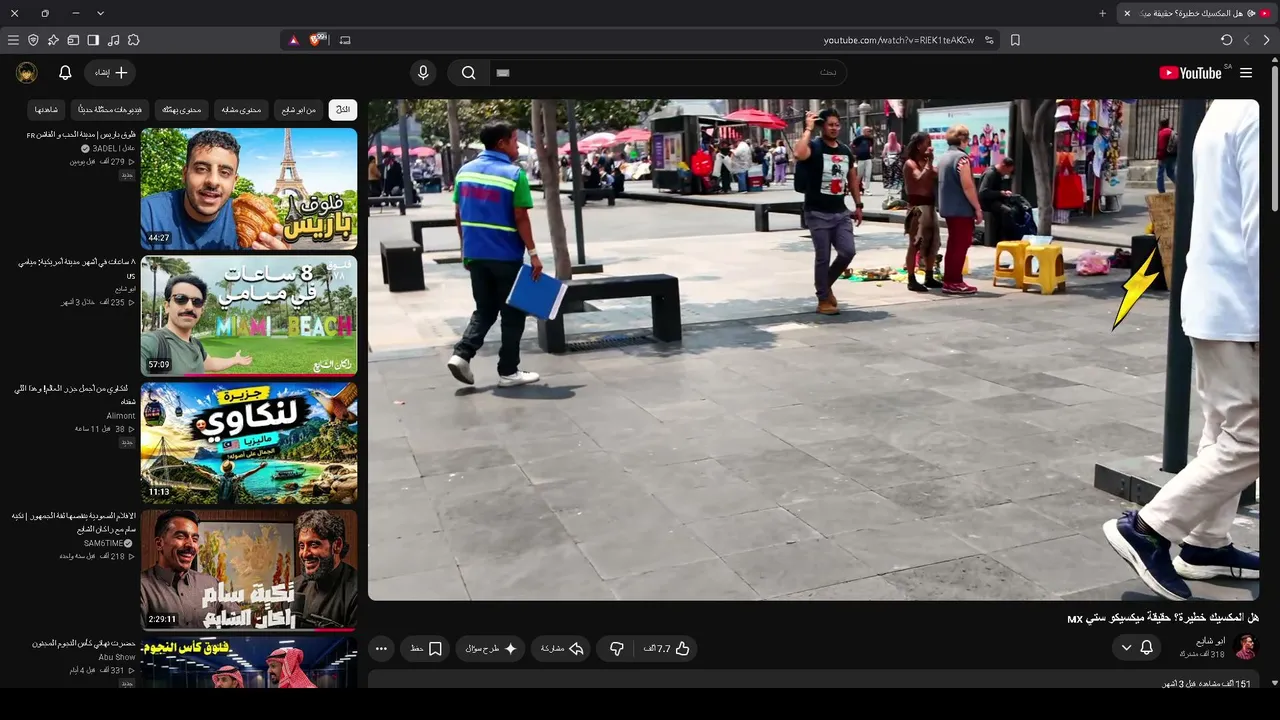Click the Abu Show channel name
Viewport: 1280px width, 720px height.
(x=117, y=657)
